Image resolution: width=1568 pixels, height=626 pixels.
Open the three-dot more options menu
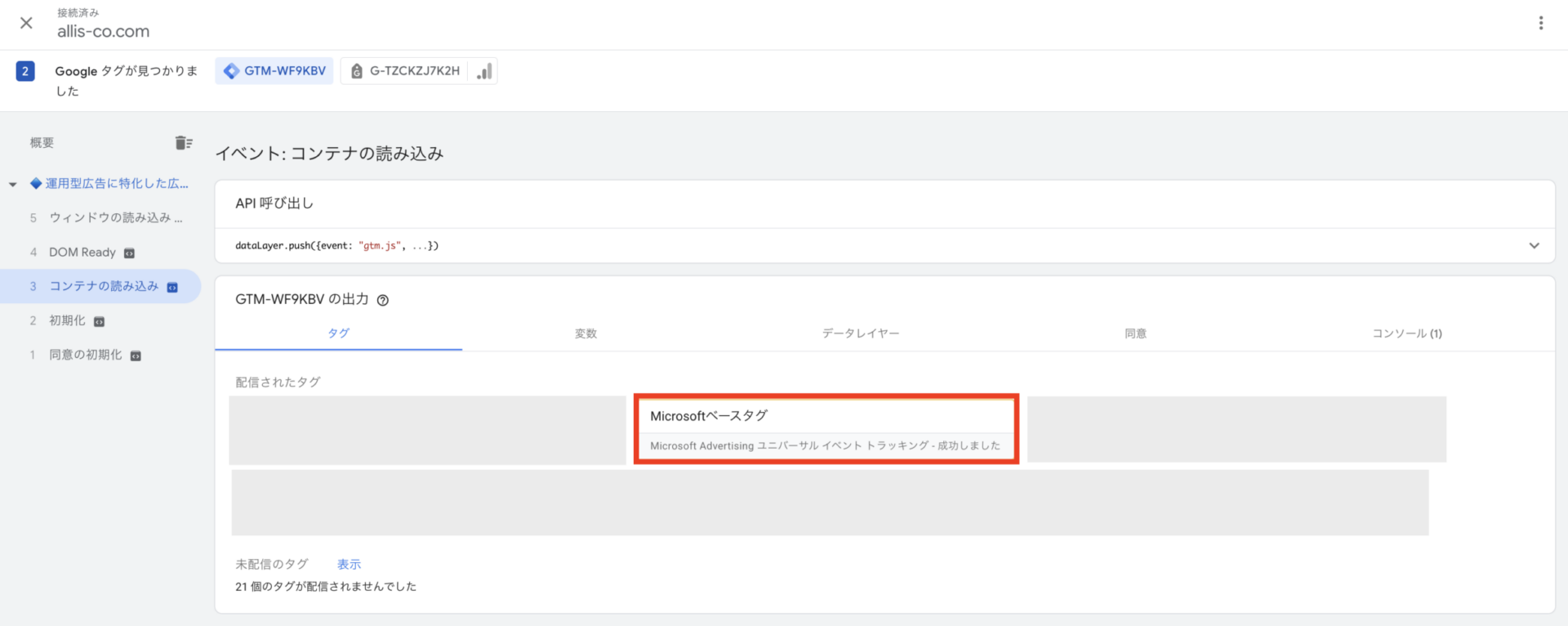pyautogui.click(x=1541, y=23)
